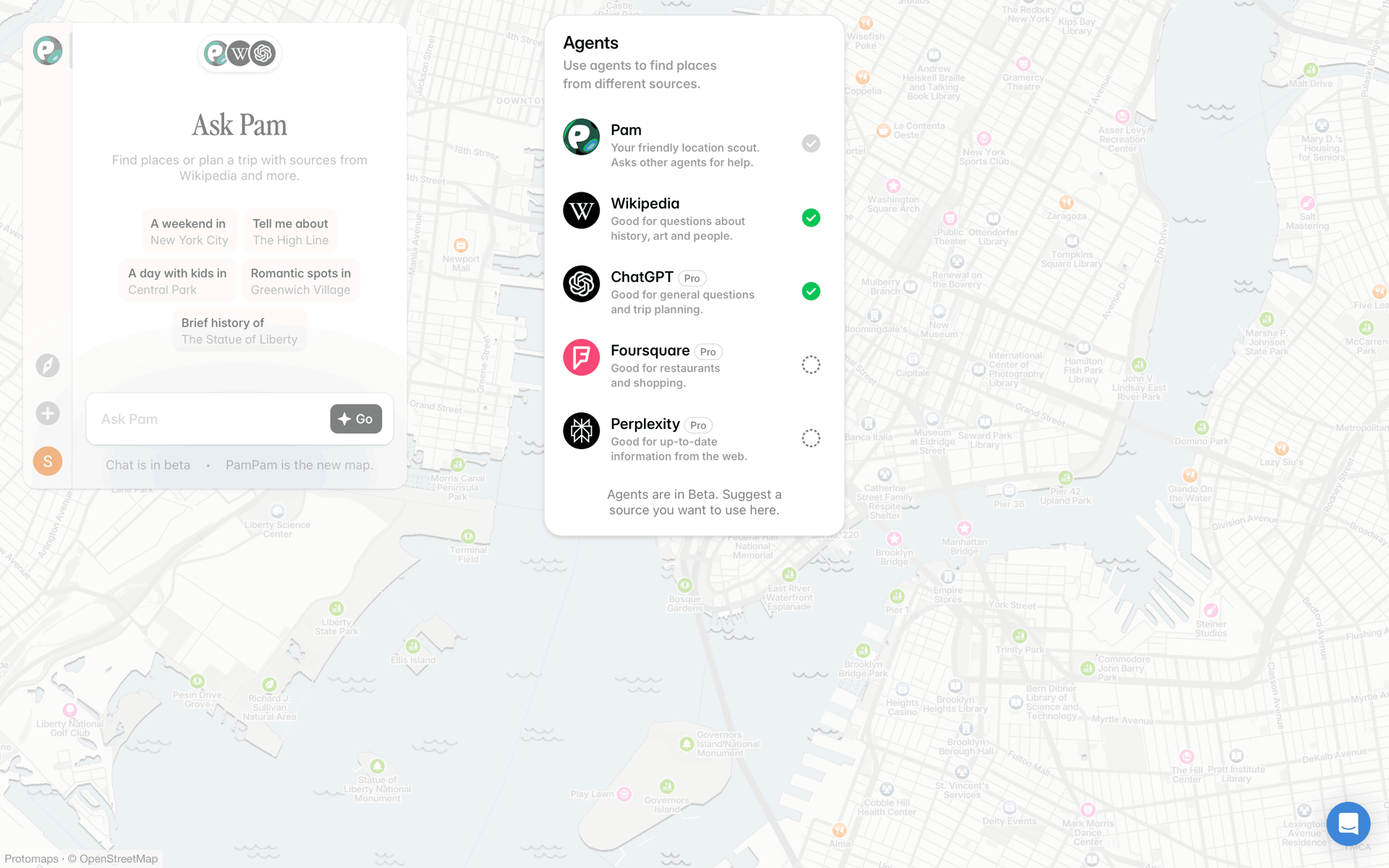1389x868 pixels.
Task: Click the Ellis Island map marker
Action: [413, 646]
